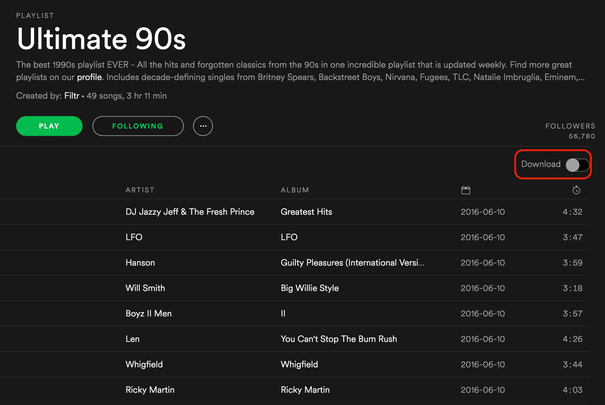
Task: Open the three-dot more options button
Action: 203,126
